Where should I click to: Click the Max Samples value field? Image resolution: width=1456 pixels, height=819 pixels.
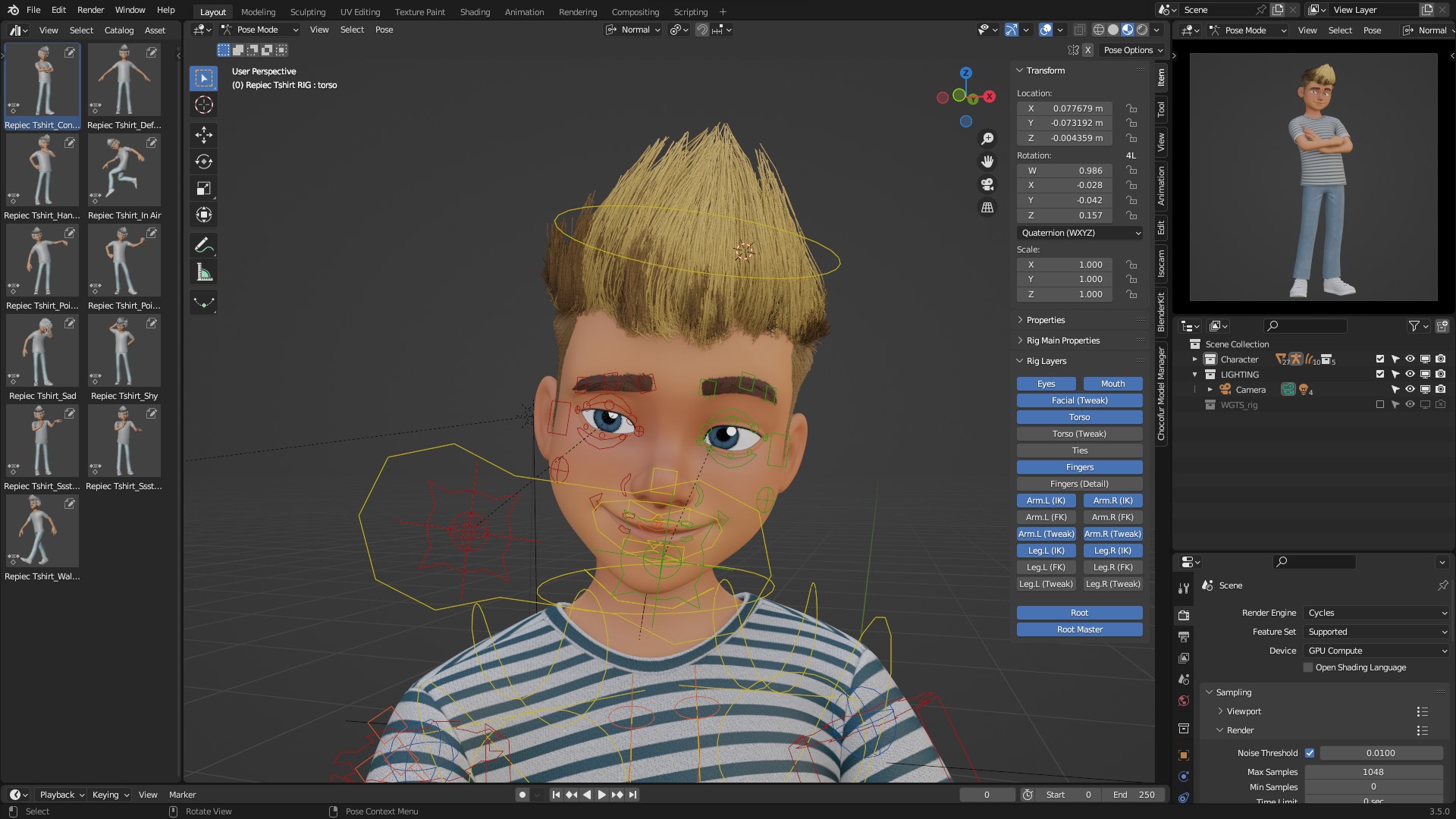[1373, 772]
